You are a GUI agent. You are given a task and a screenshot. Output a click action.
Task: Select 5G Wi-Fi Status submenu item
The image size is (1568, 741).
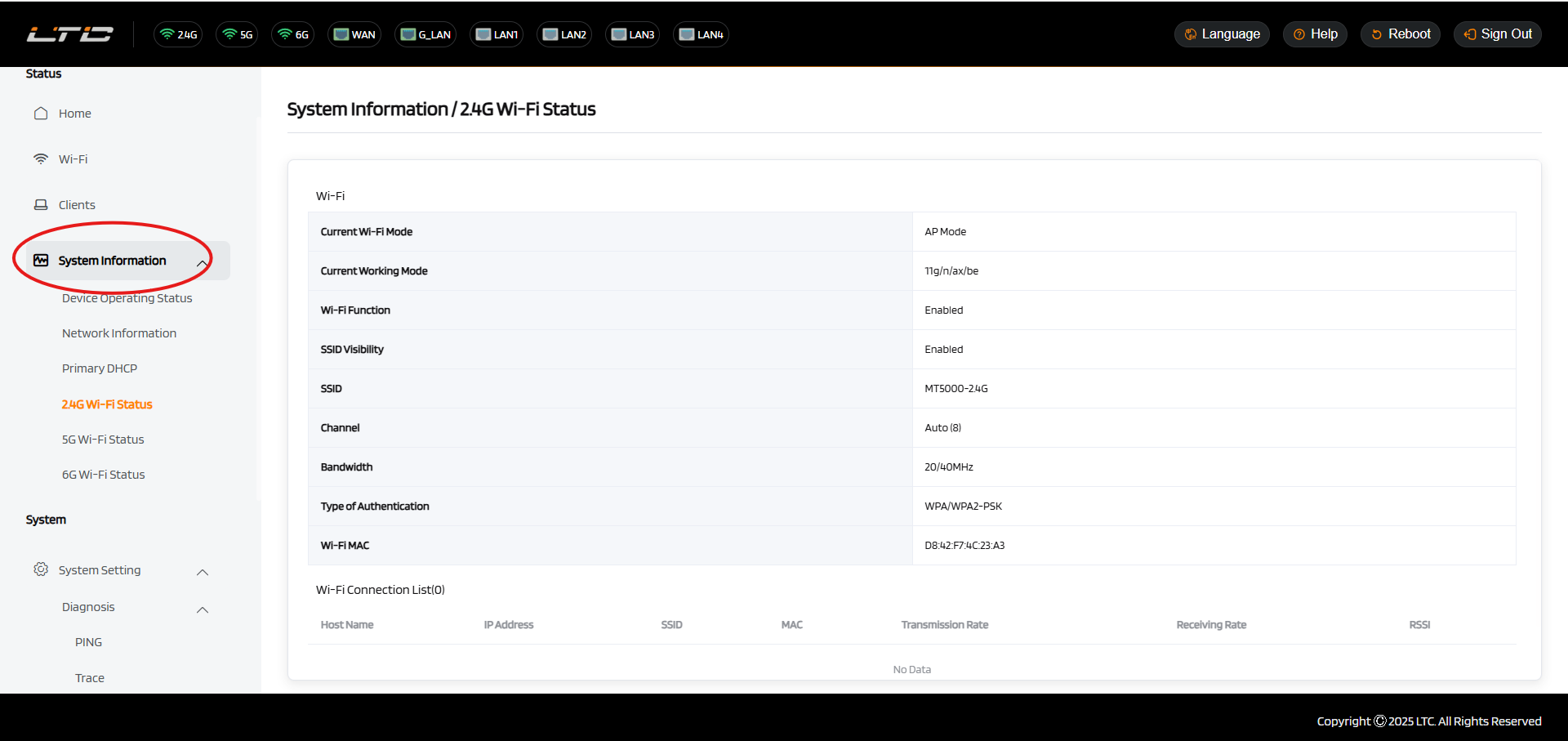pos(103,440)
